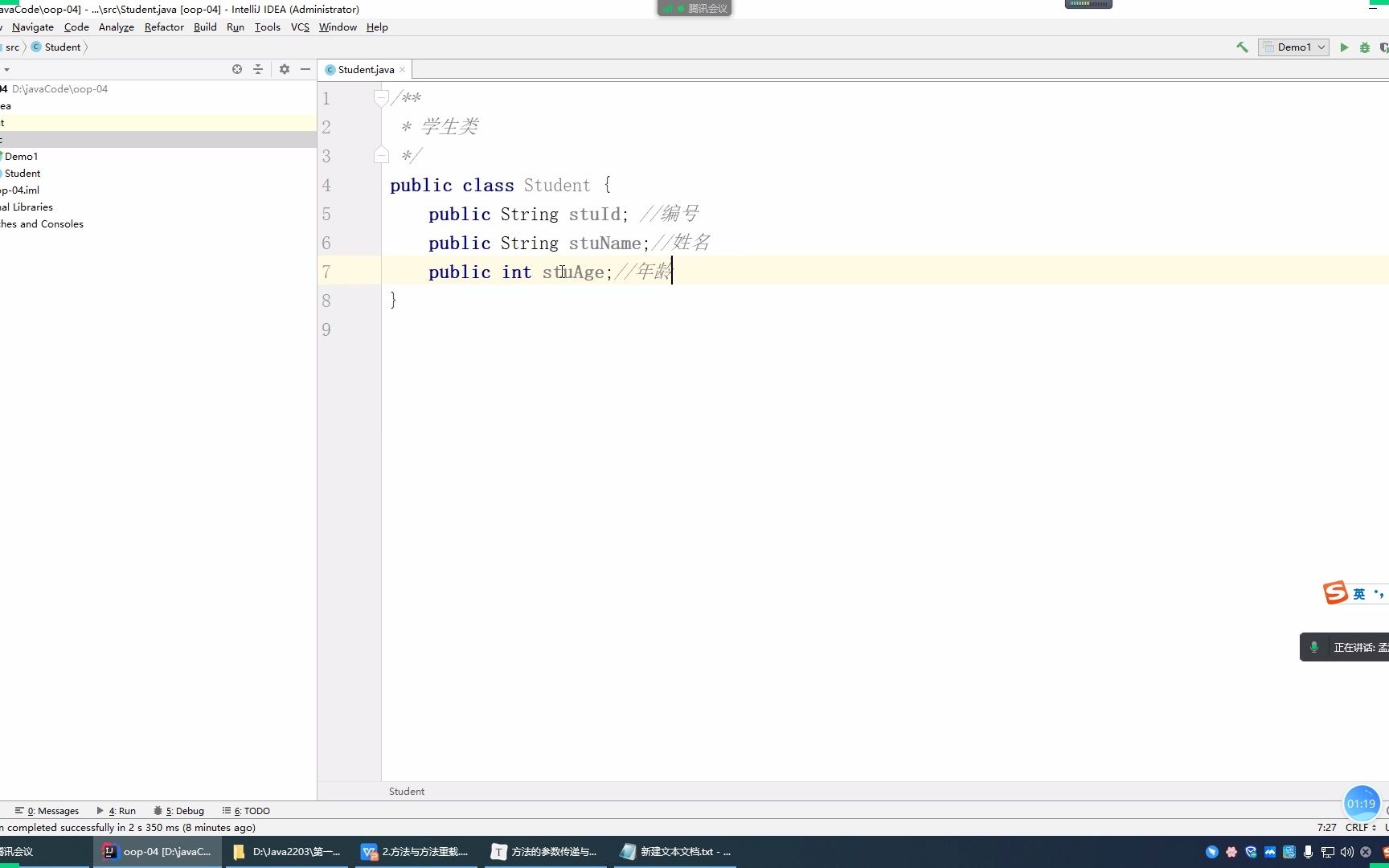Screen dimensions: 1389x868
Task: Click the Student breadcrumb in navigation bar
Action: 56,47
